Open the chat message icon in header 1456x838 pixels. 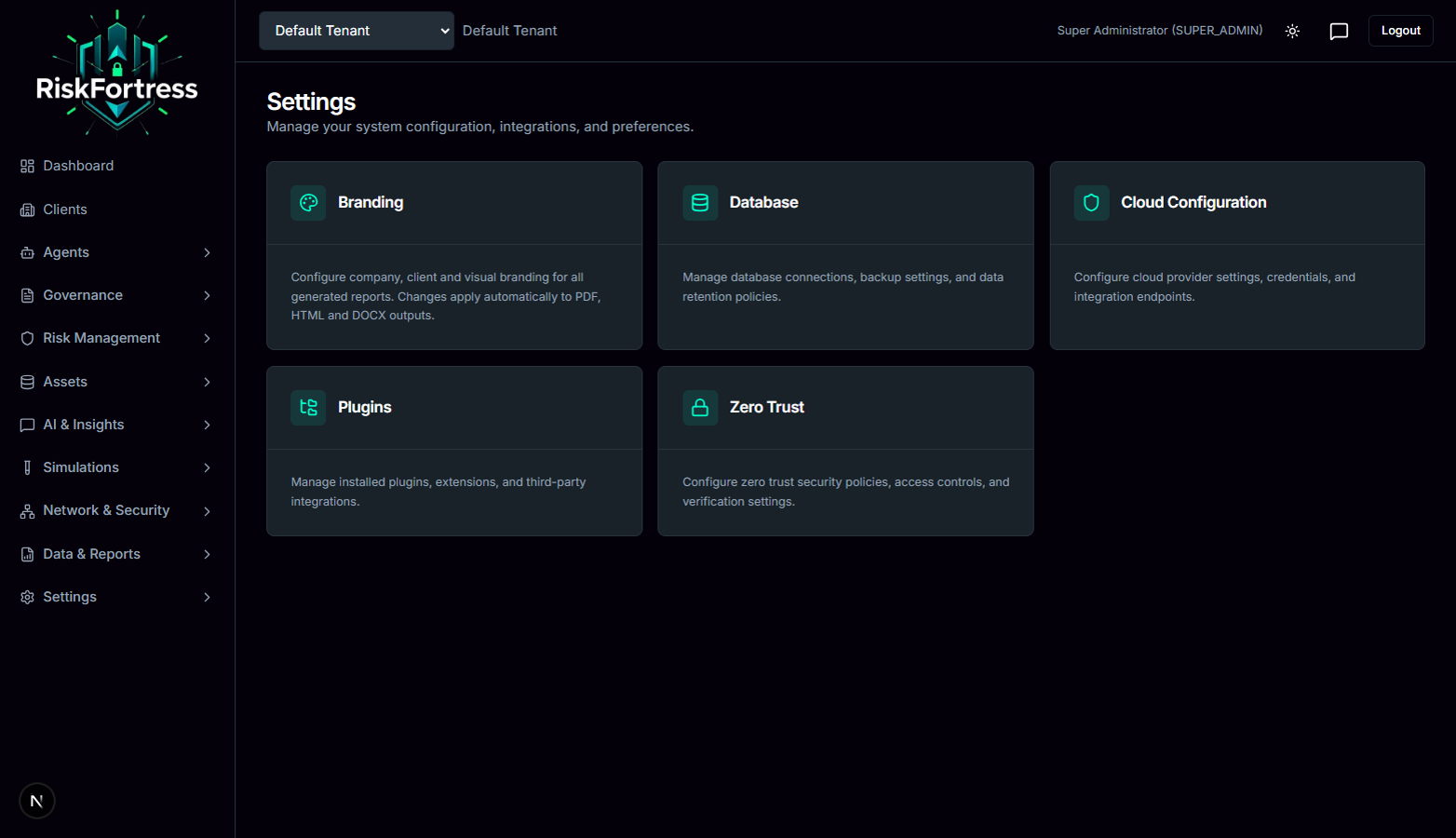coord(1339,32)
